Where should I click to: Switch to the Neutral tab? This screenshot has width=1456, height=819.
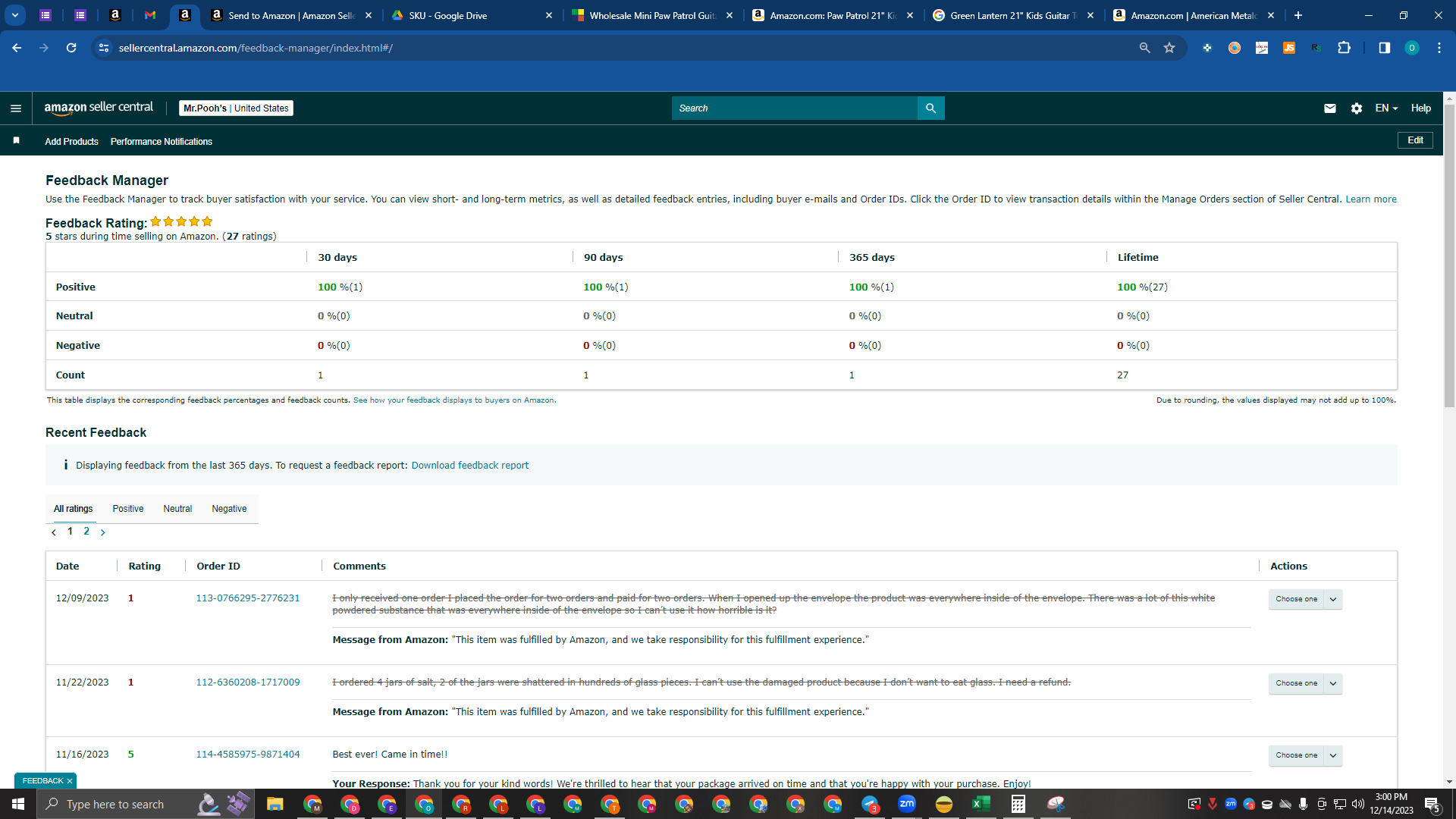(177, 509)
